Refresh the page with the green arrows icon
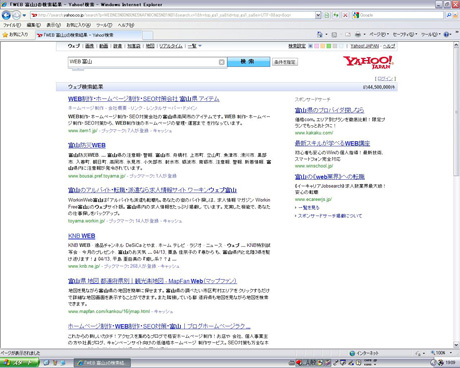This screenshot has width=460, height=368. tap(336, 15)
